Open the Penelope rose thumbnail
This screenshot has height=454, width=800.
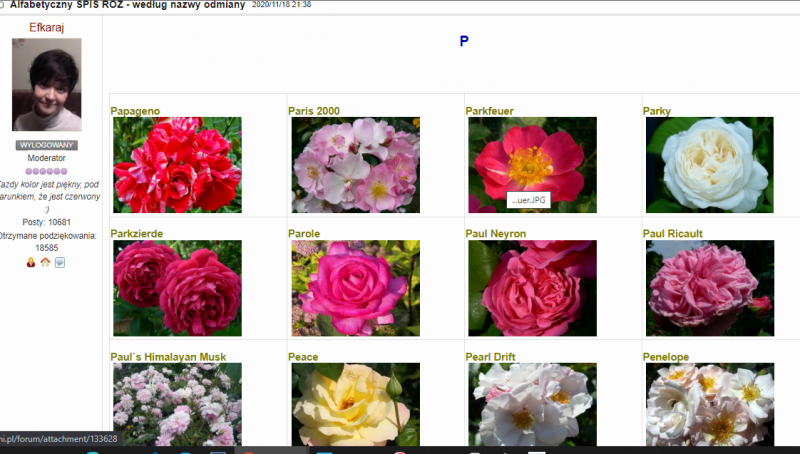coord(709,404)
